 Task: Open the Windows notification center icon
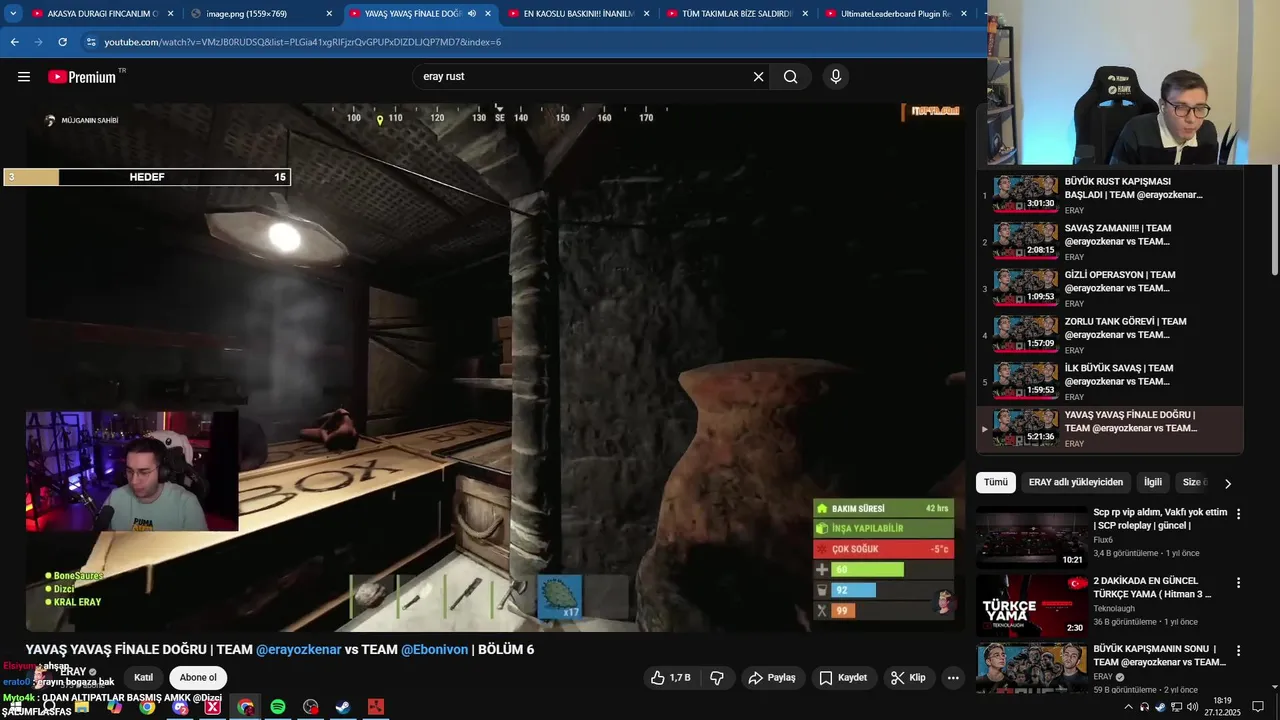(1259, 707)
